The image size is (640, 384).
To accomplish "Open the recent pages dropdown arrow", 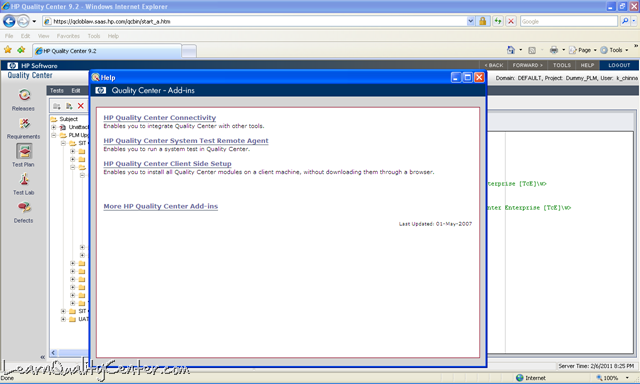I will coord(34,21).
